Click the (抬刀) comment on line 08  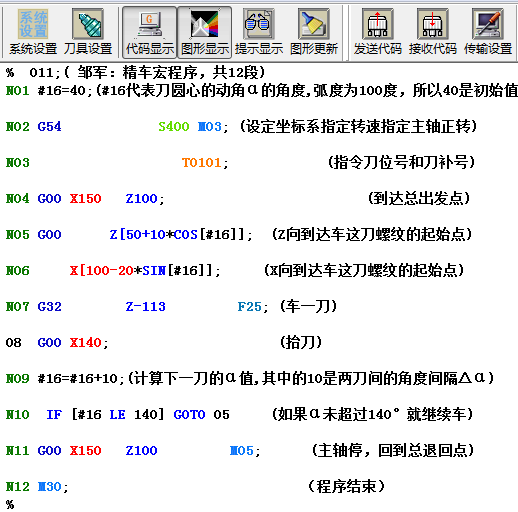point(301,343)
